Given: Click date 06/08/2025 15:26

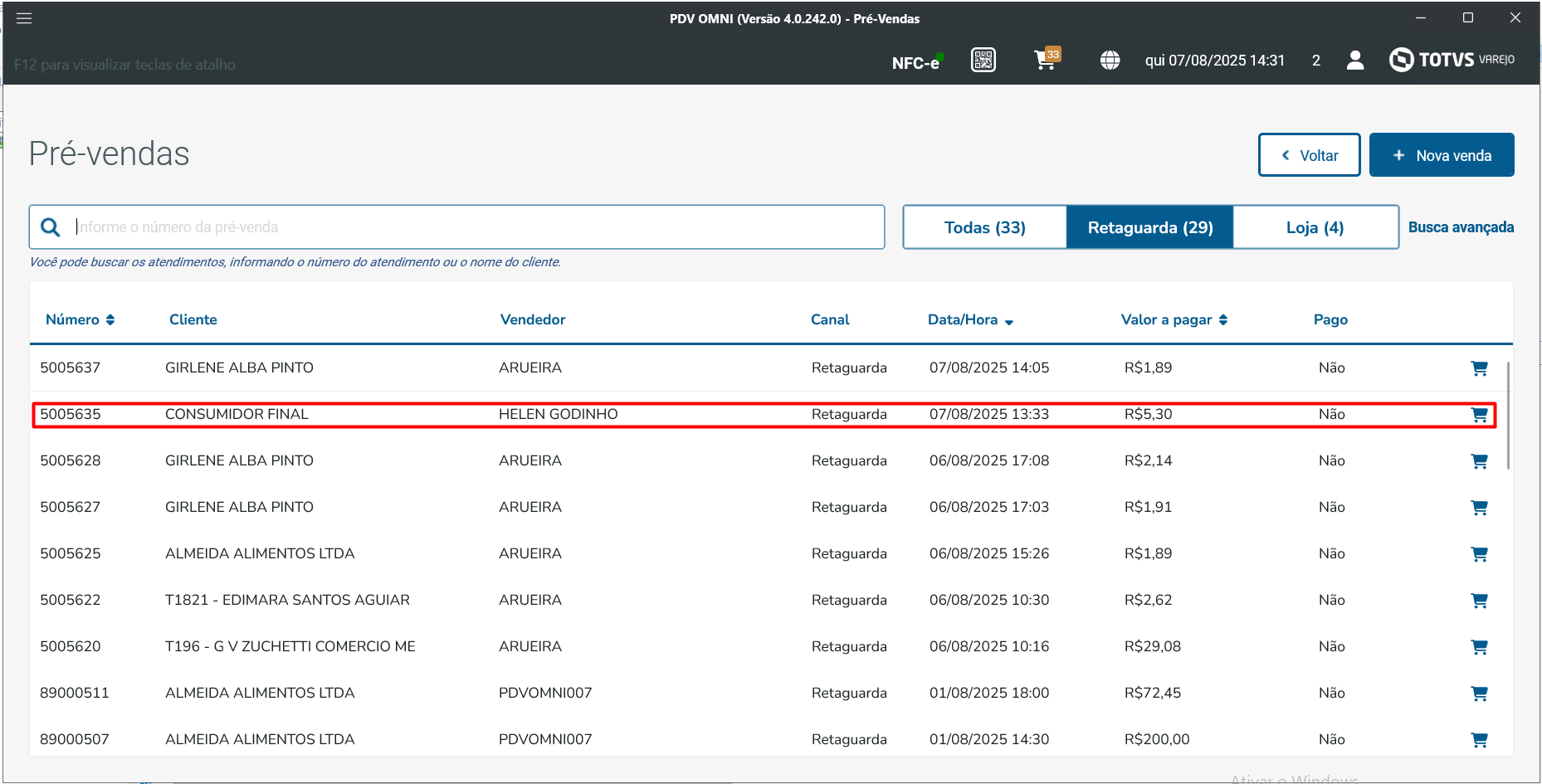Looking at the screenshot, I should coord(988,553).
